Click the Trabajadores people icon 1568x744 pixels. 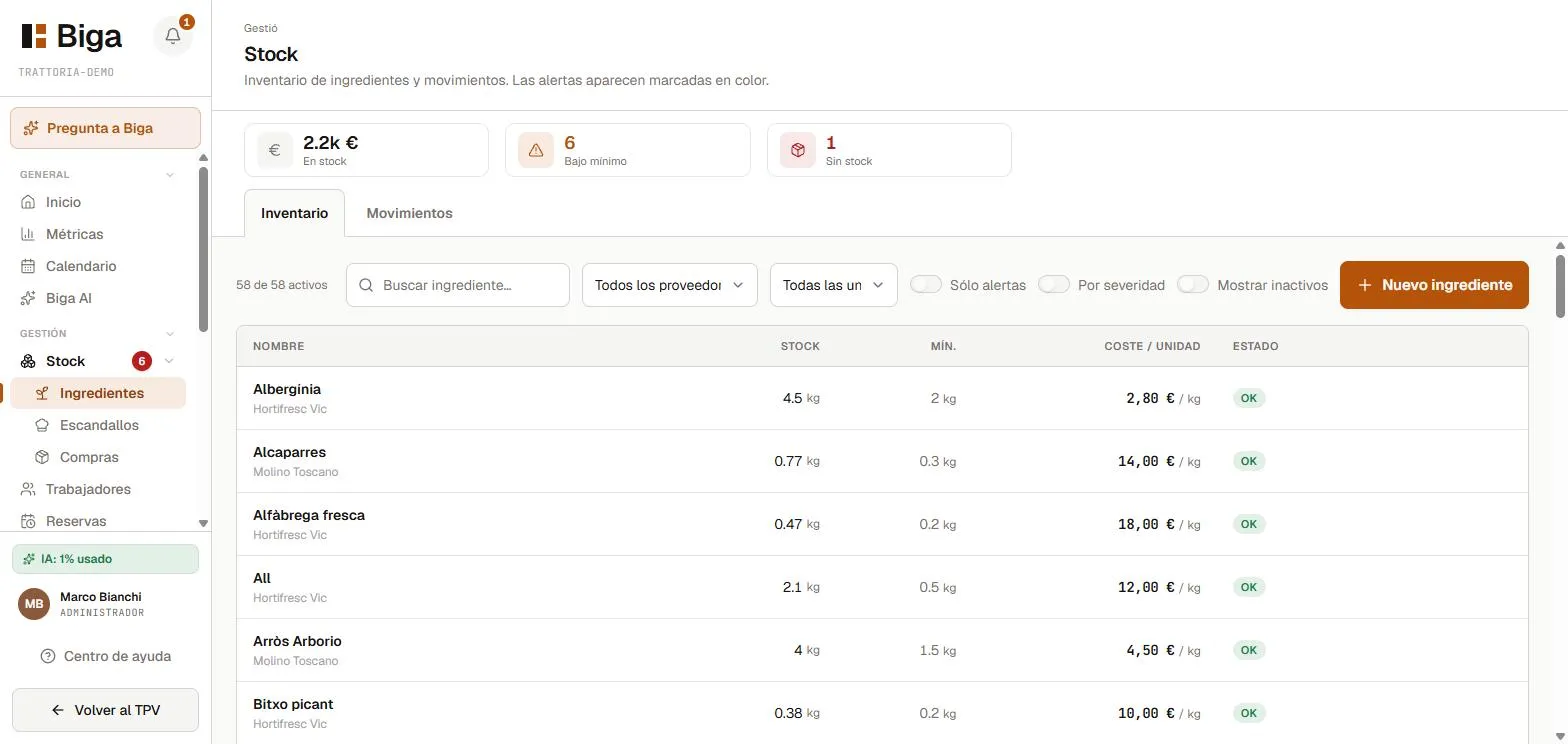[28, 489]
